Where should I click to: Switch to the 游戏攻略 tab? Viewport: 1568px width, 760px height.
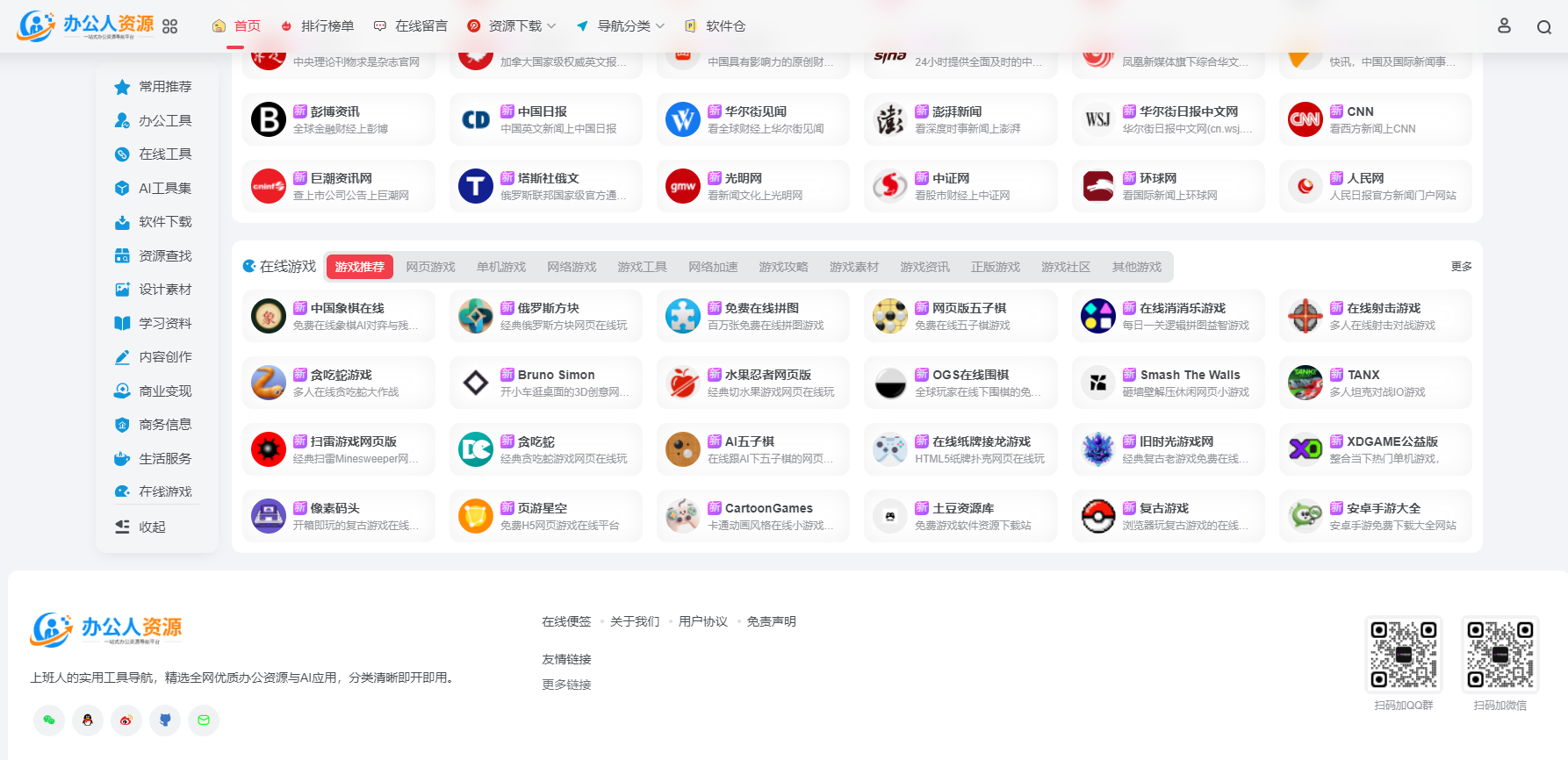click(x=783, y=267)
